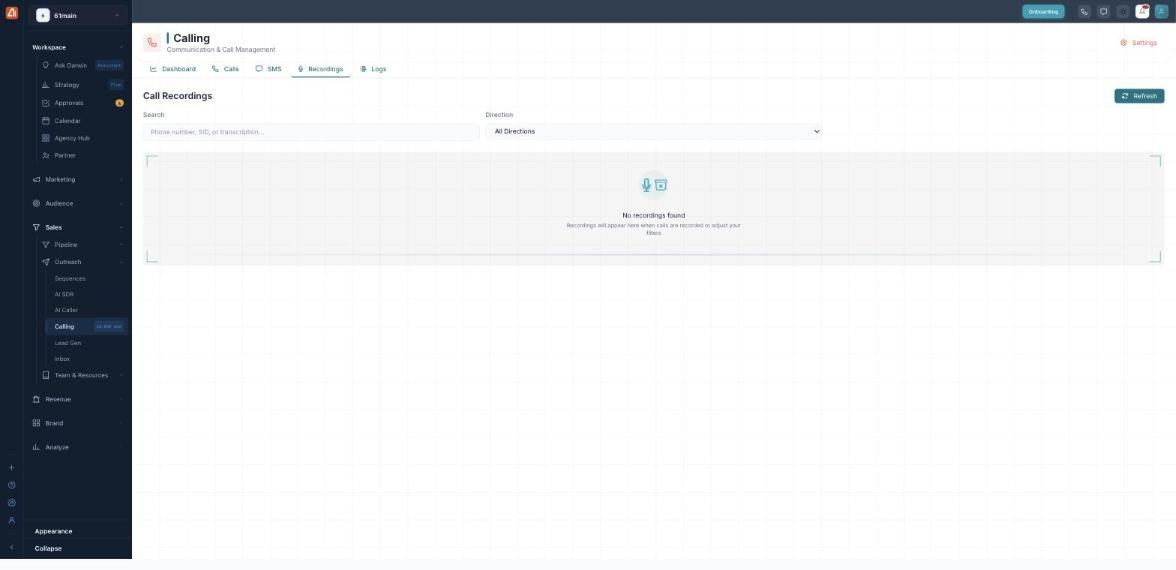Click the Brand grid icon
Screen dimensions: 1176x570
pos(36,423)
